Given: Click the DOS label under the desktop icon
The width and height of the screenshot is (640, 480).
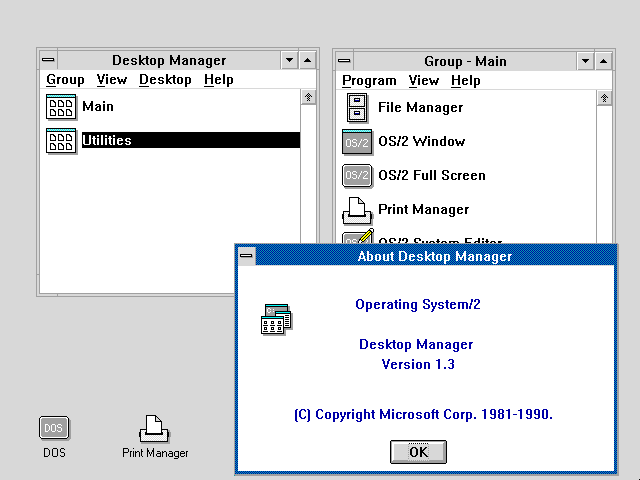Looking at the screenshot, I should point(54,453).
